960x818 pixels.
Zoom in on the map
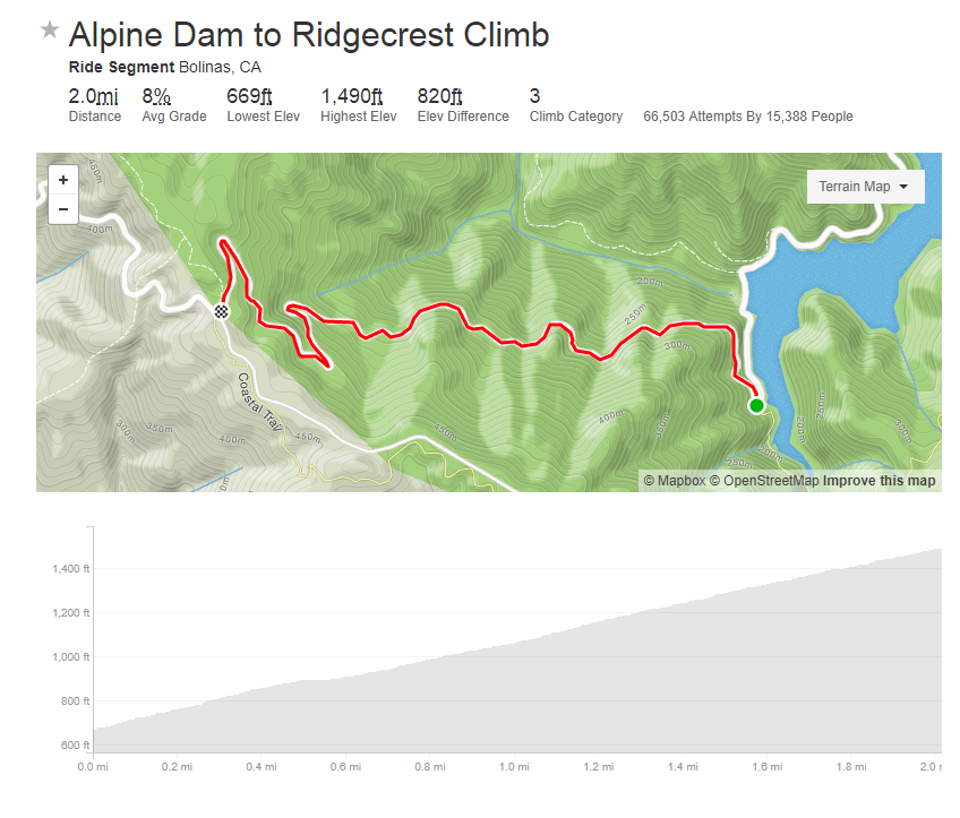click(x=63, y=180)
